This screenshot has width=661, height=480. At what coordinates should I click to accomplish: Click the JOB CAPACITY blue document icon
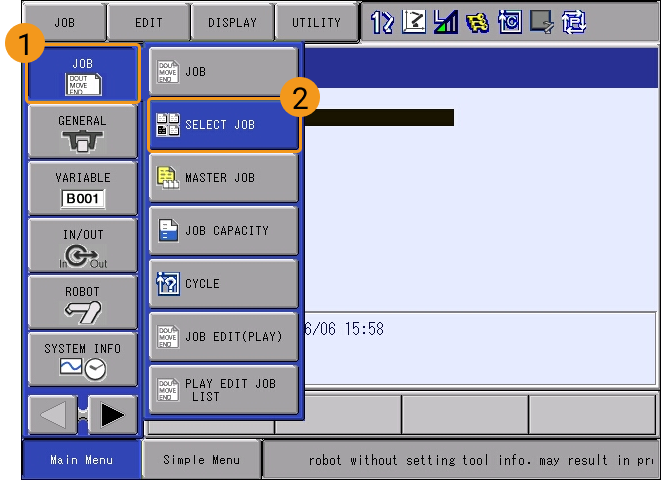tap(168, 231)
